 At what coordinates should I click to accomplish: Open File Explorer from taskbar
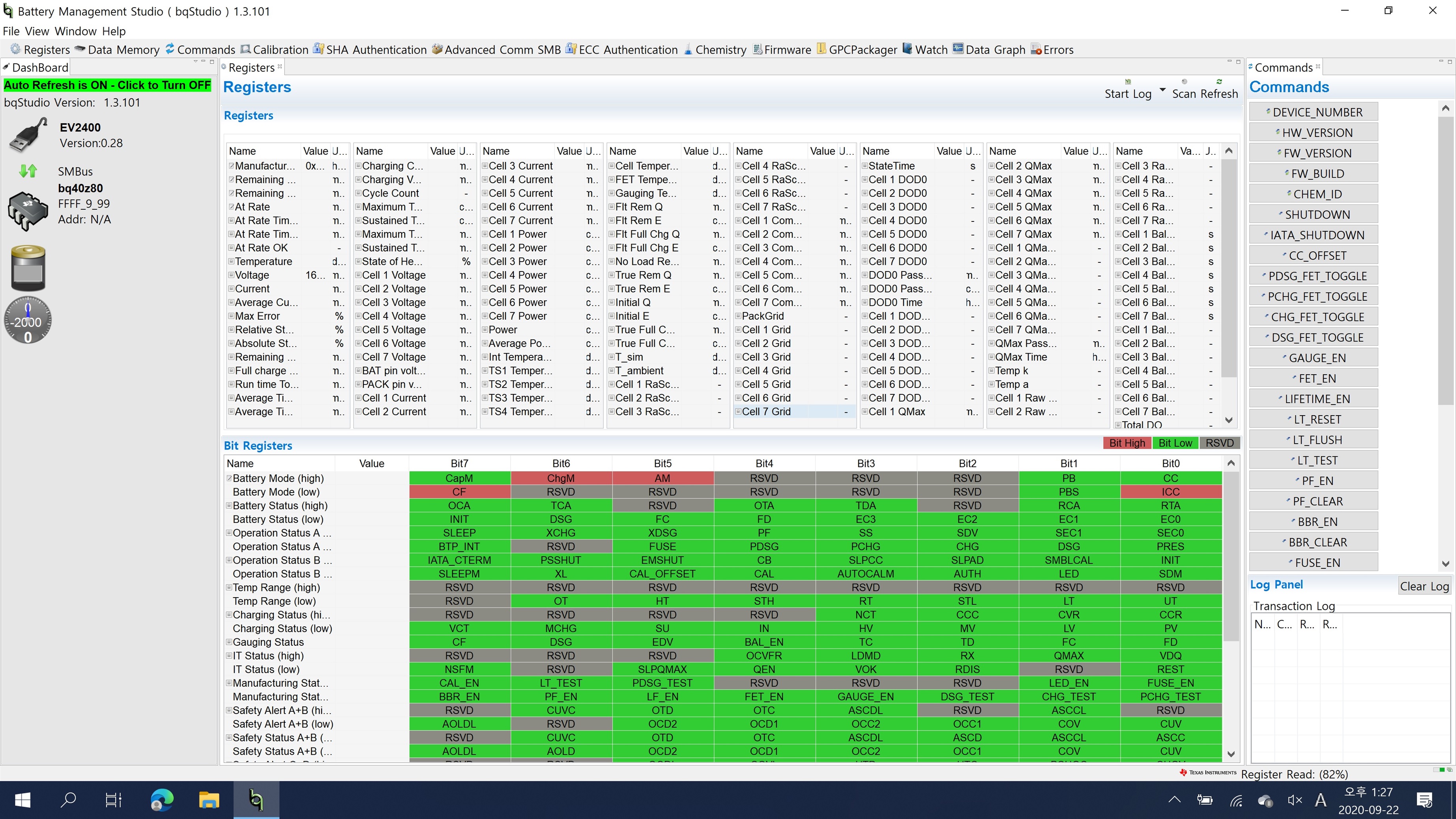pos(209,800)
